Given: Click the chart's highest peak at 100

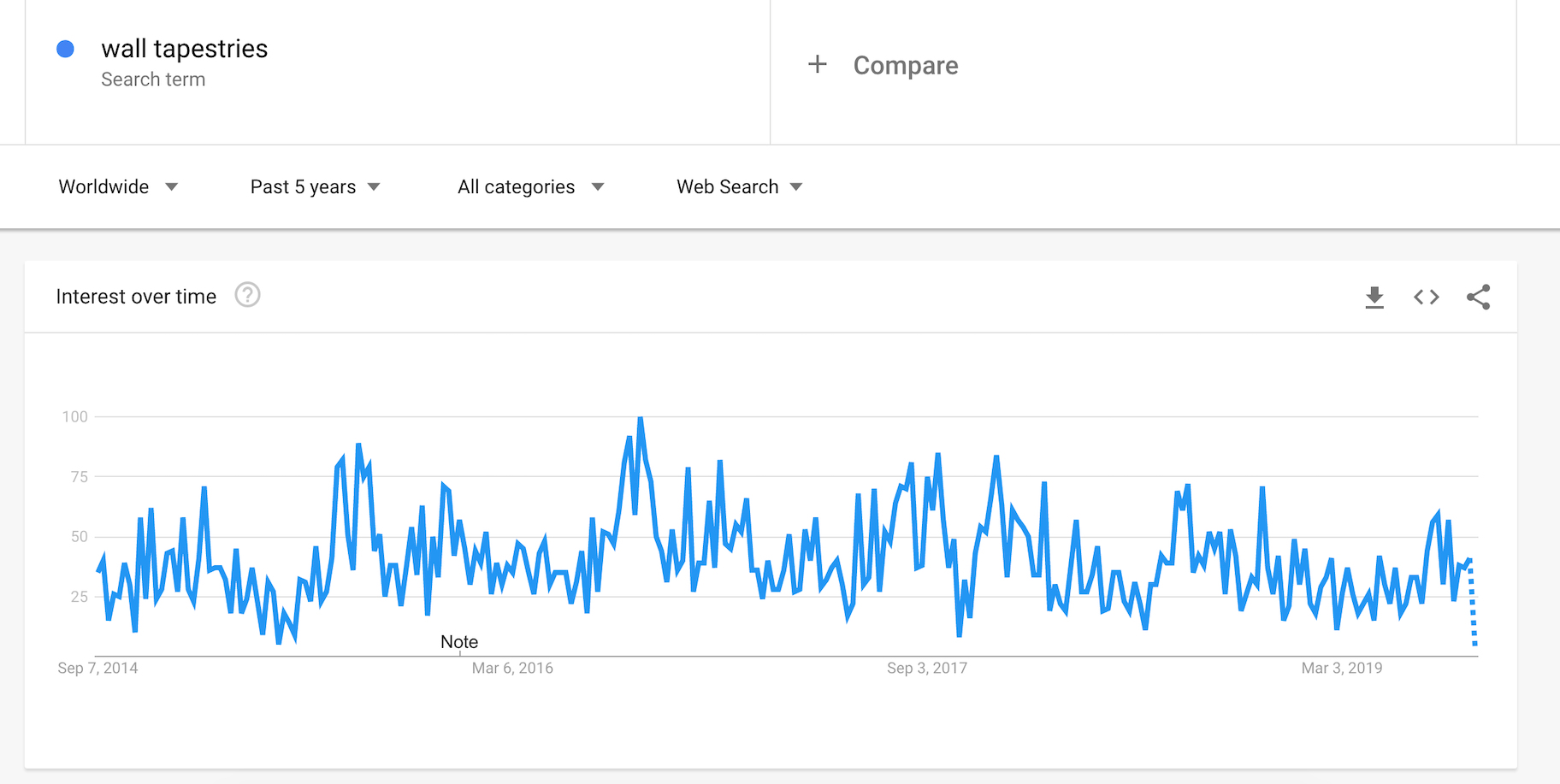Looking at the screenshot, I should [x=641, y=418].
